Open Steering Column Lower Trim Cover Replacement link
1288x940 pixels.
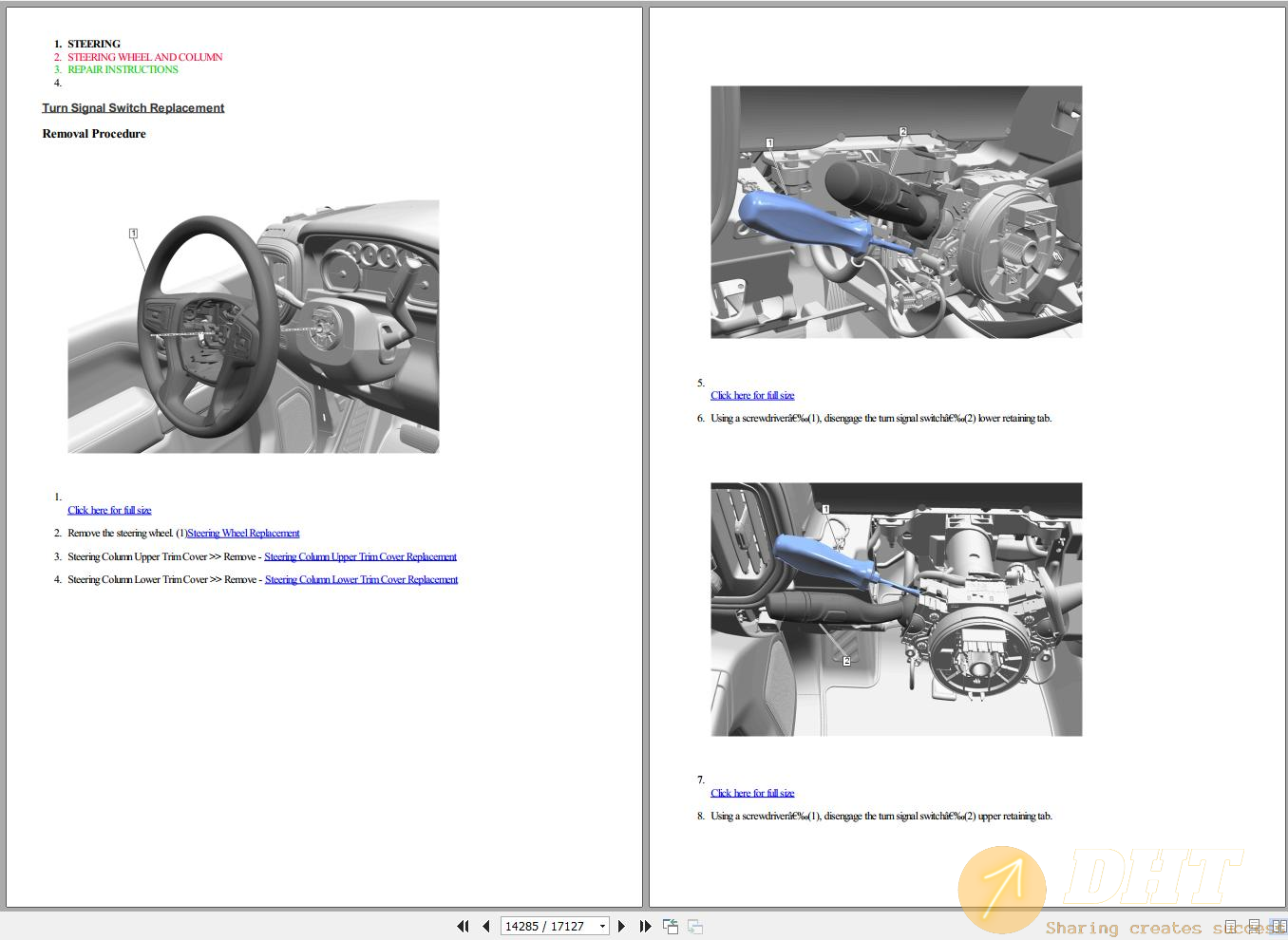[361, 580]
